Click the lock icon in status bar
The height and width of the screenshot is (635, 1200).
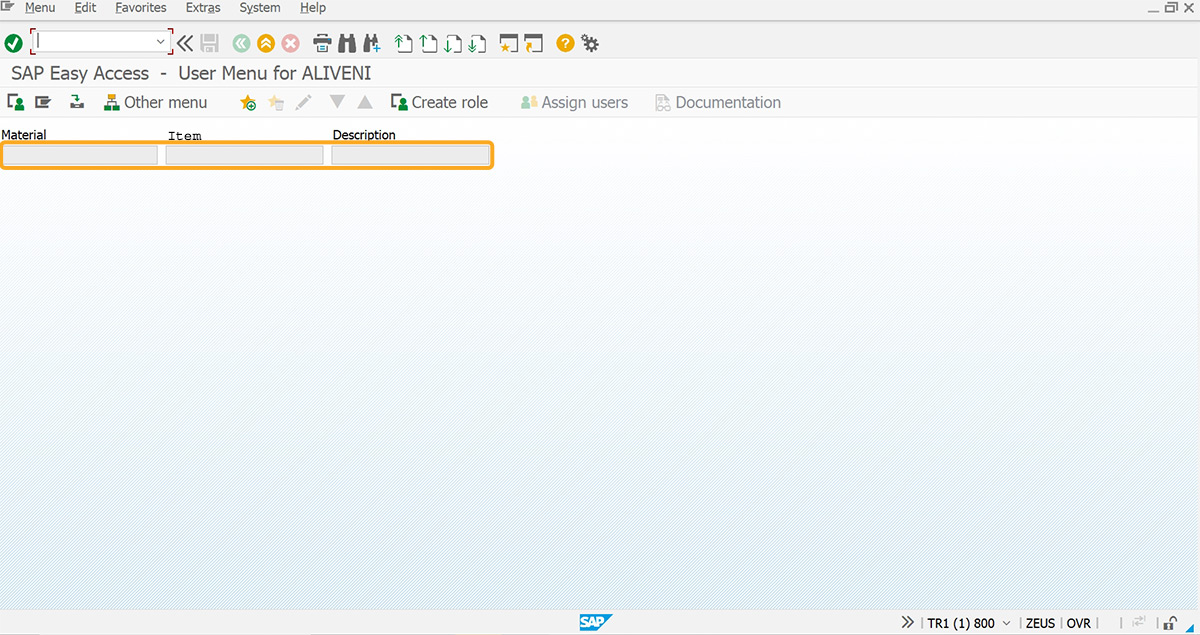1170,623
